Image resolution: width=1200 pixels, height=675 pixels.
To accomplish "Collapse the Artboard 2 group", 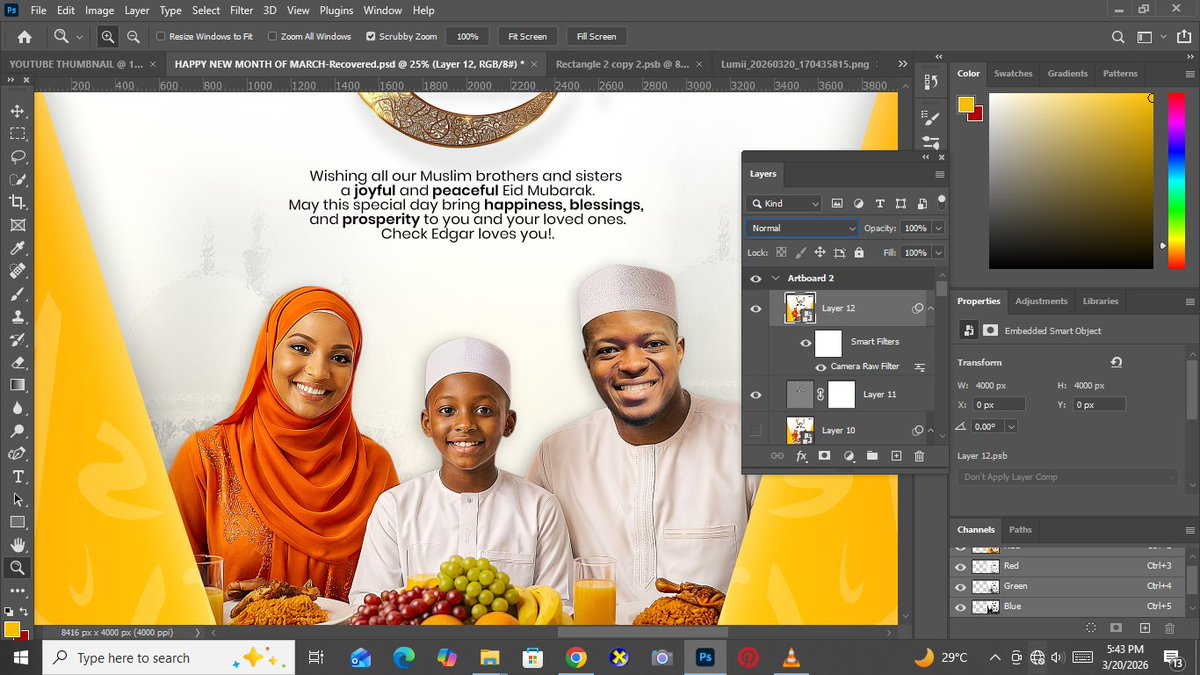I will [775, 278].
